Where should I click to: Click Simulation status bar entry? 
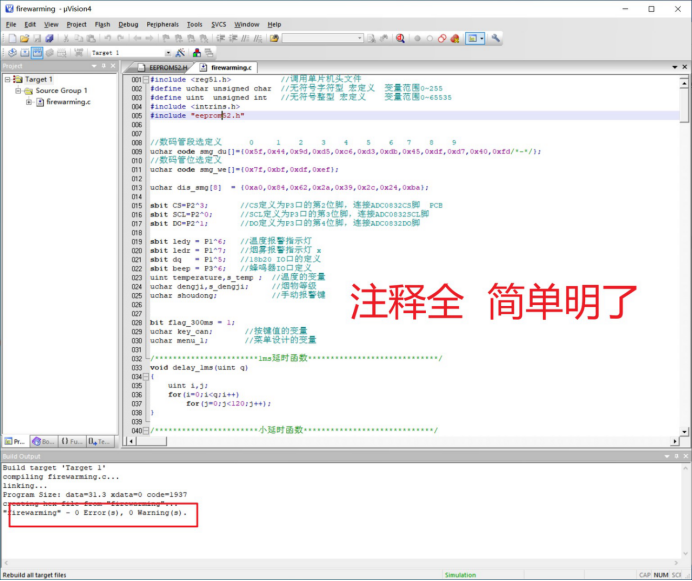460,575
